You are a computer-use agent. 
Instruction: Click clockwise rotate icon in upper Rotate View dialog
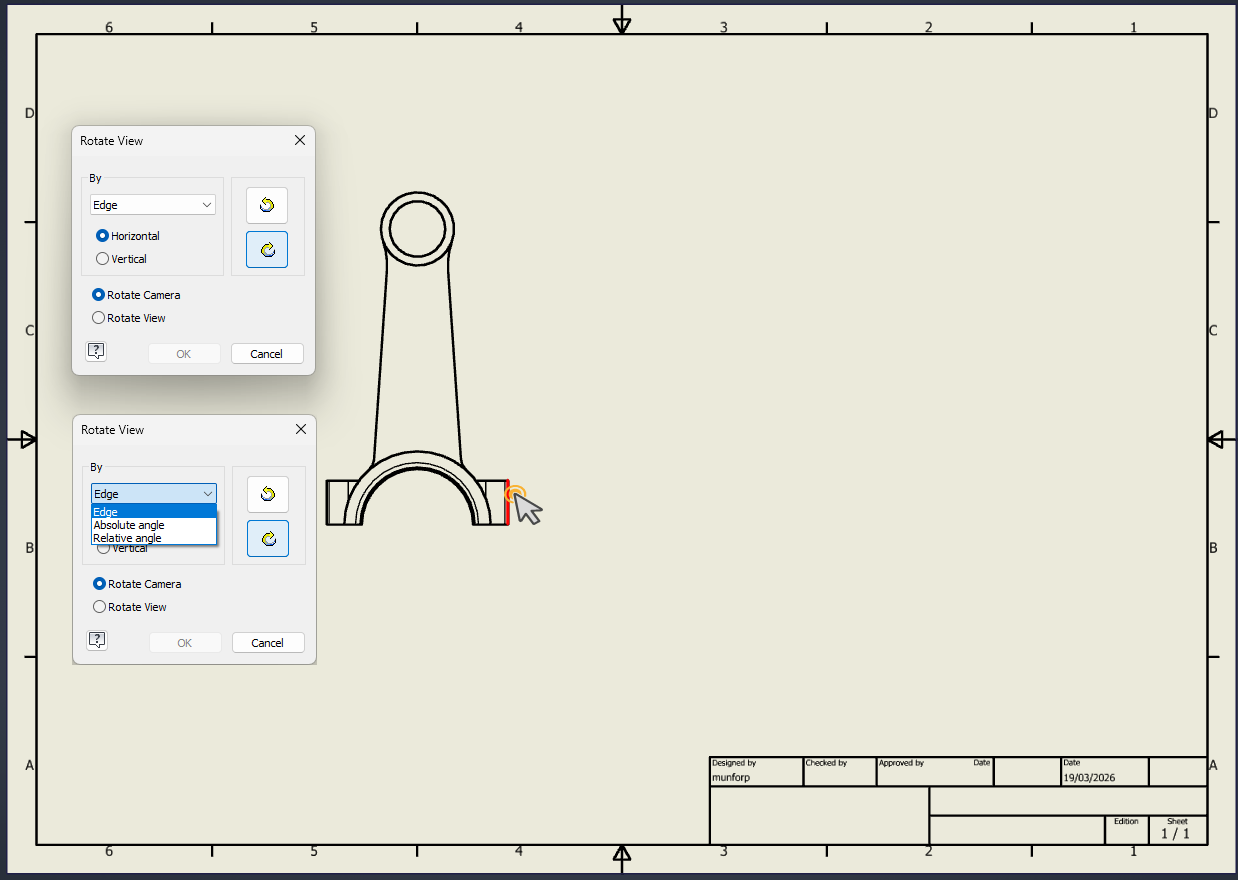click(267, 249)
